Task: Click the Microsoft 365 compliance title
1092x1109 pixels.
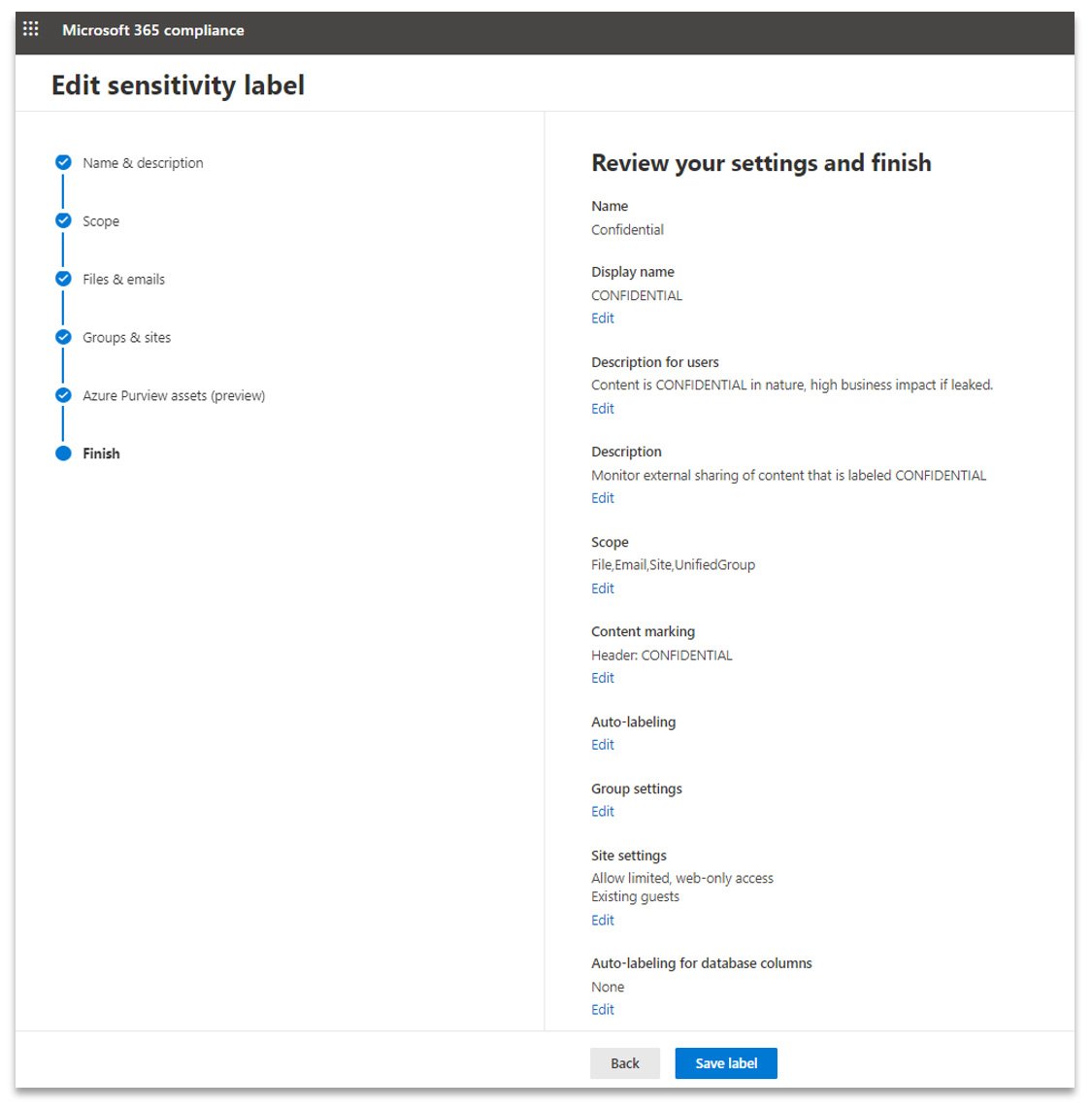Action: pos(153,30)
